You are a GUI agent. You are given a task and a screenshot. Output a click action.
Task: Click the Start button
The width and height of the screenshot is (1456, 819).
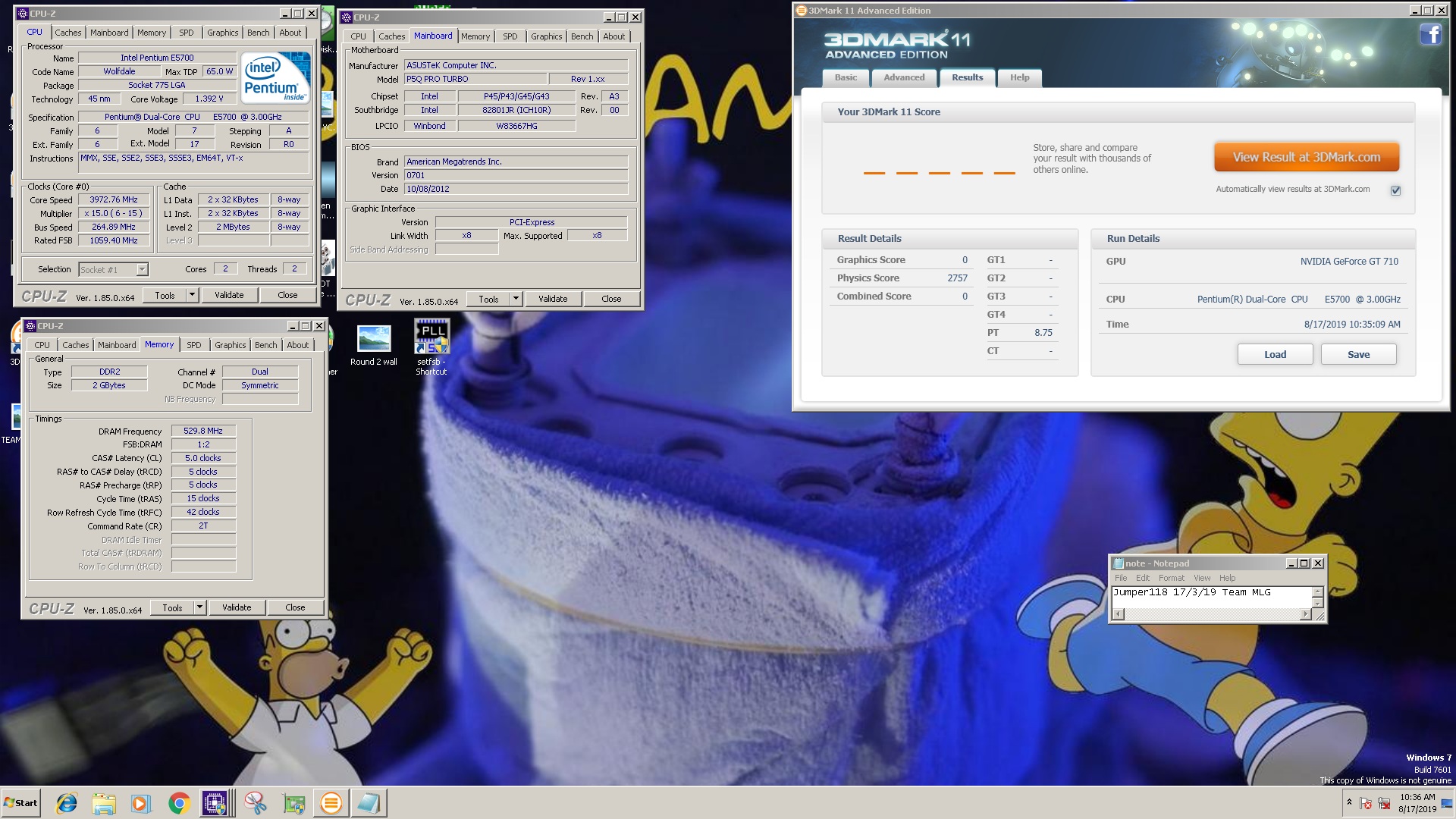coord(20,803)
